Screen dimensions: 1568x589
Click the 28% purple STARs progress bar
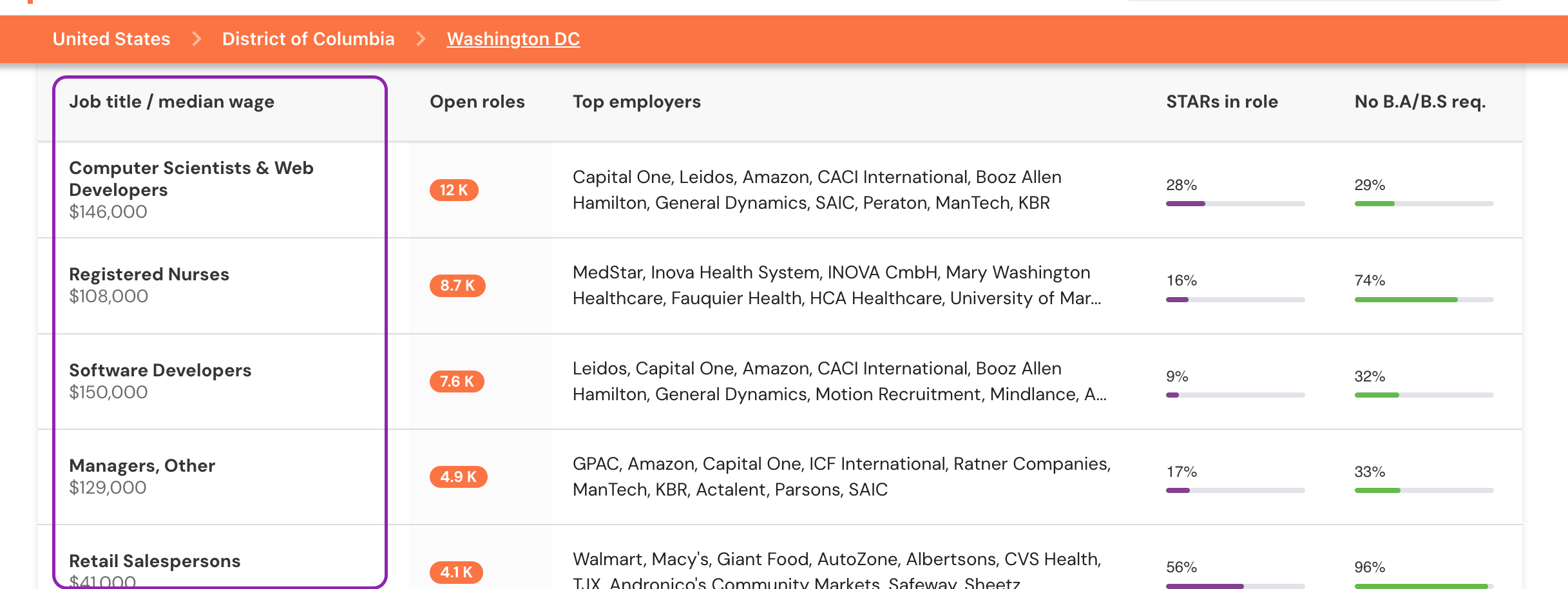1236,204
